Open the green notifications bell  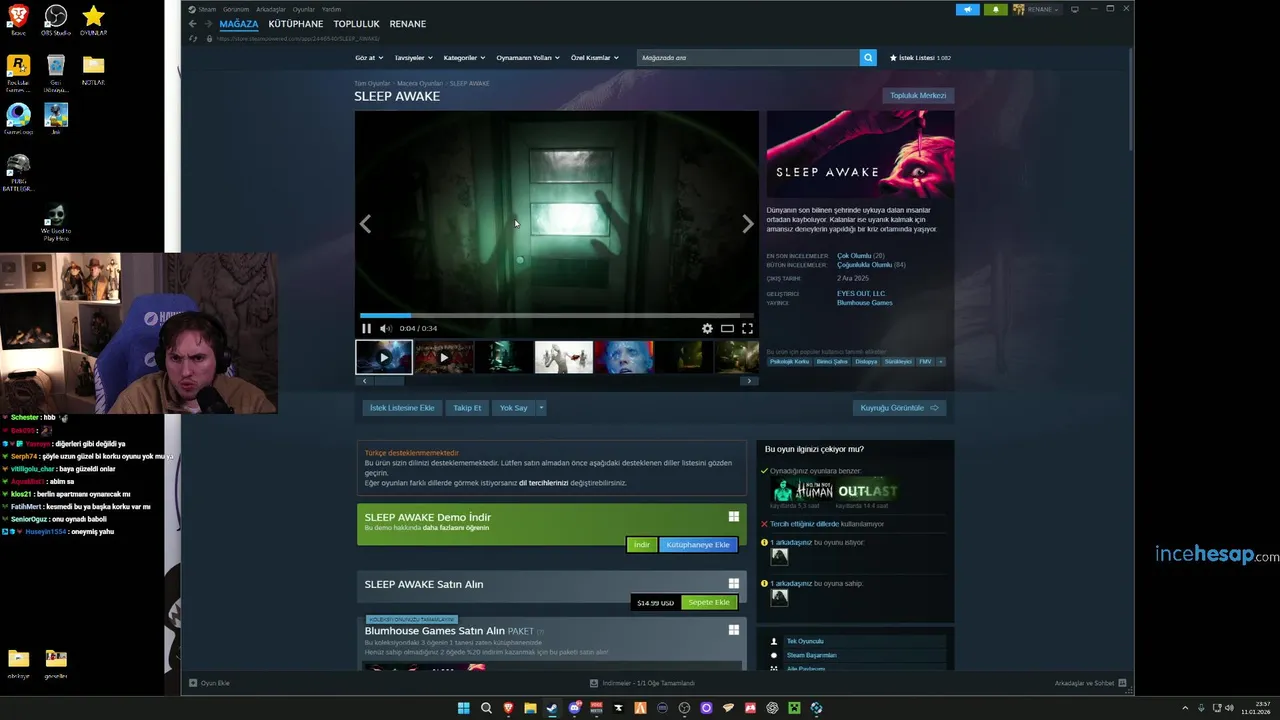(995, 9)
